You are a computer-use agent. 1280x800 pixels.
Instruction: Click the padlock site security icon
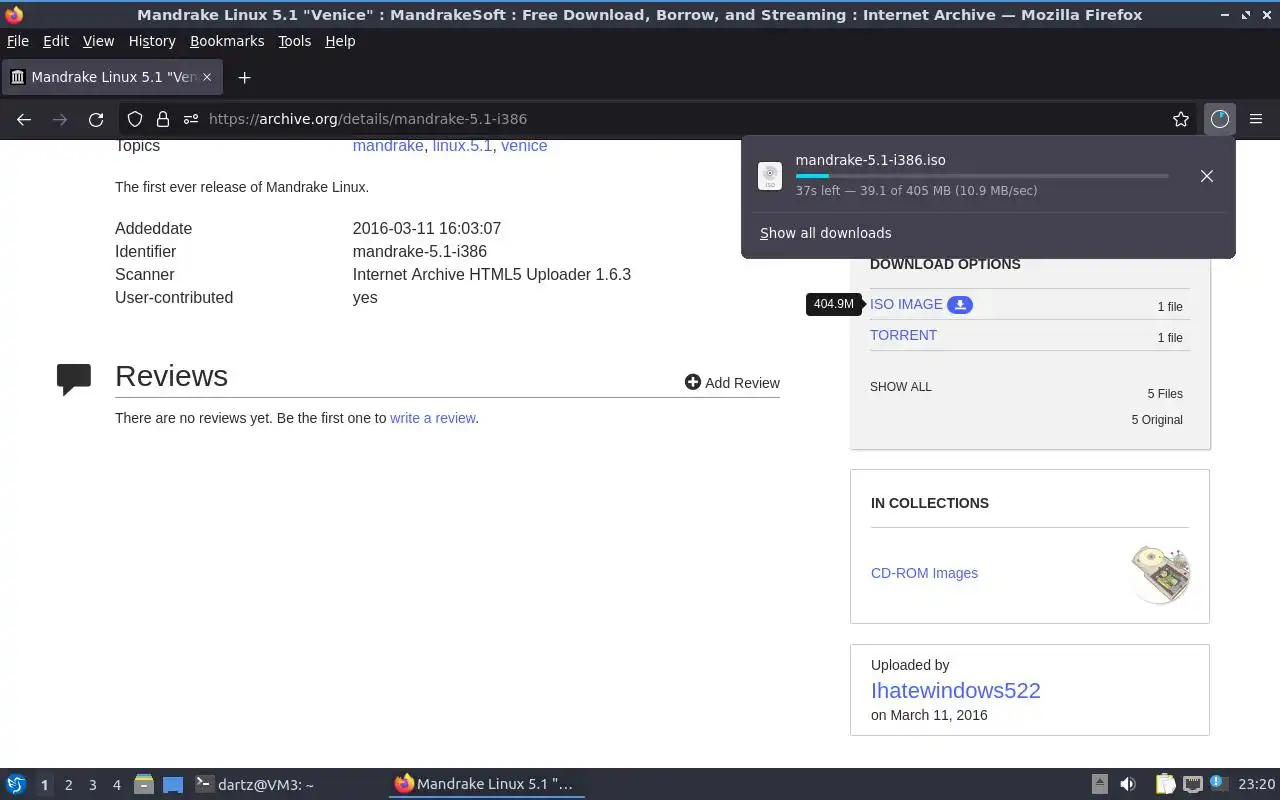pos(163,119)
